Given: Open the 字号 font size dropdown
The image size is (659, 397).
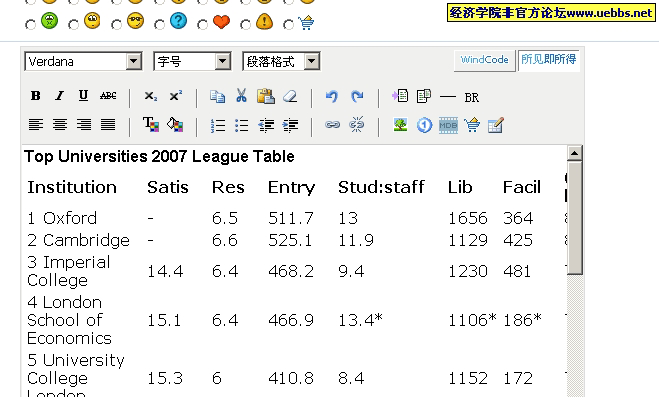Looking at the screenshot, I should pyautogui.click(x=192, y=62).
